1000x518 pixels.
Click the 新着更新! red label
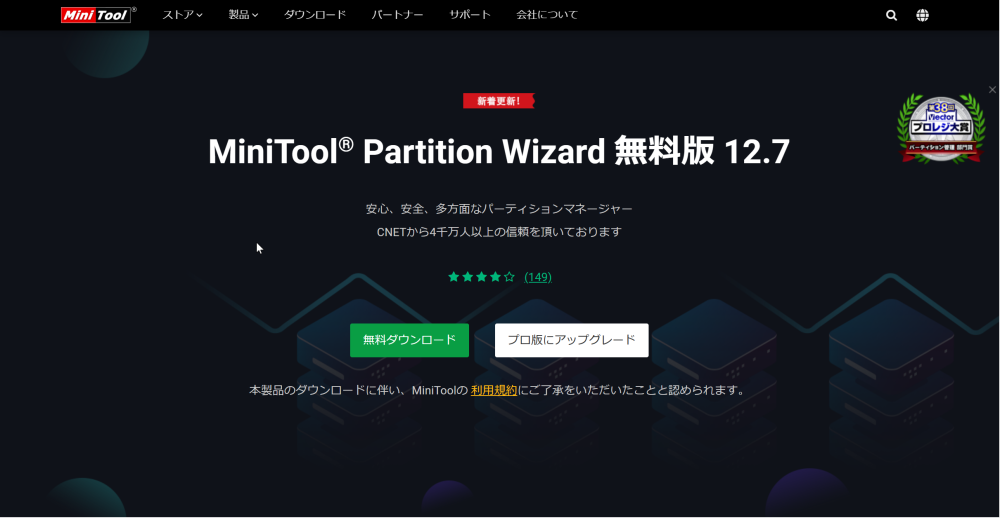click(499, 101)
